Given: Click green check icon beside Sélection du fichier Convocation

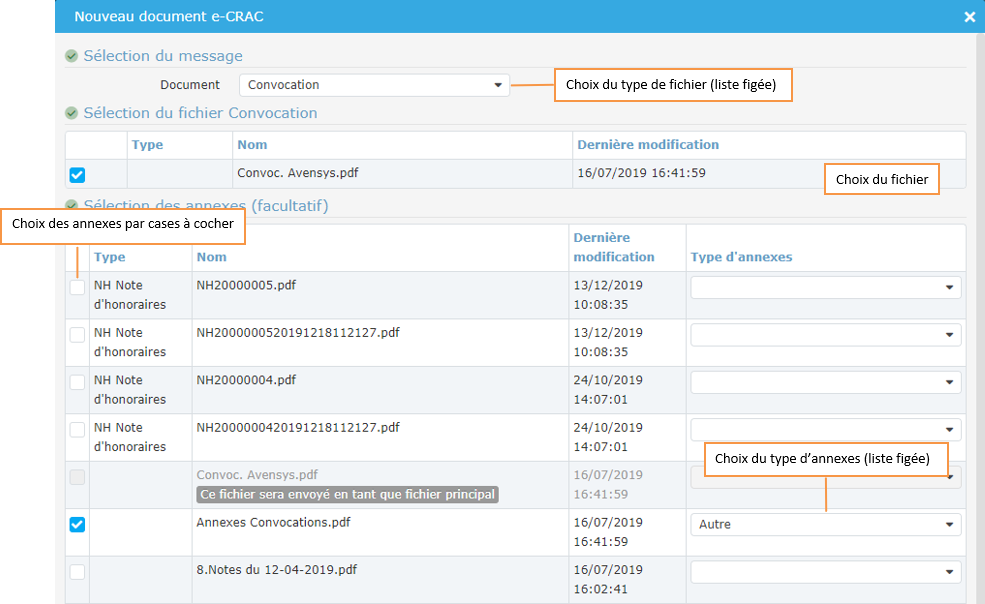Looking at the screenshot, I should [71, 113].
